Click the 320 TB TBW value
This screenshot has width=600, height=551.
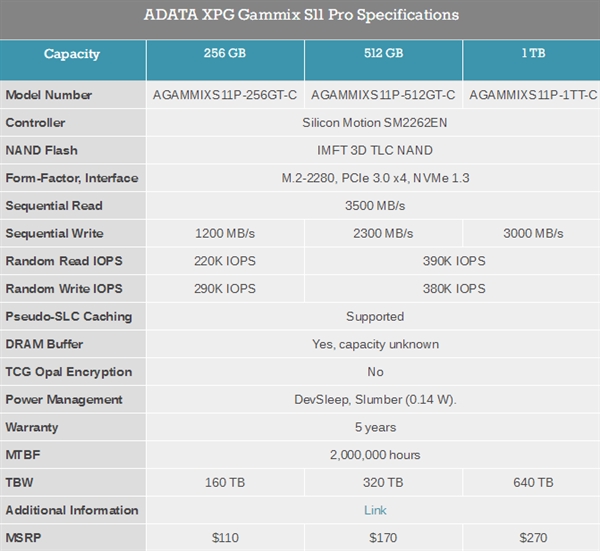coord(383,483)
